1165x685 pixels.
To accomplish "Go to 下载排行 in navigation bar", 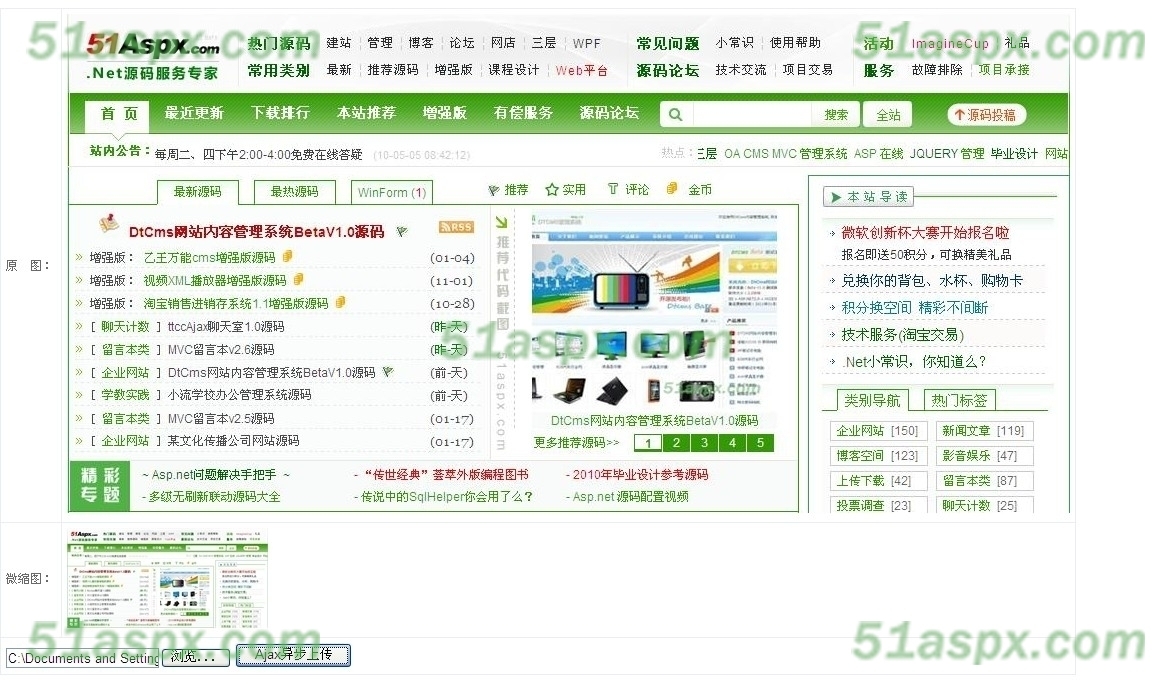I will [x=280, y=113].
